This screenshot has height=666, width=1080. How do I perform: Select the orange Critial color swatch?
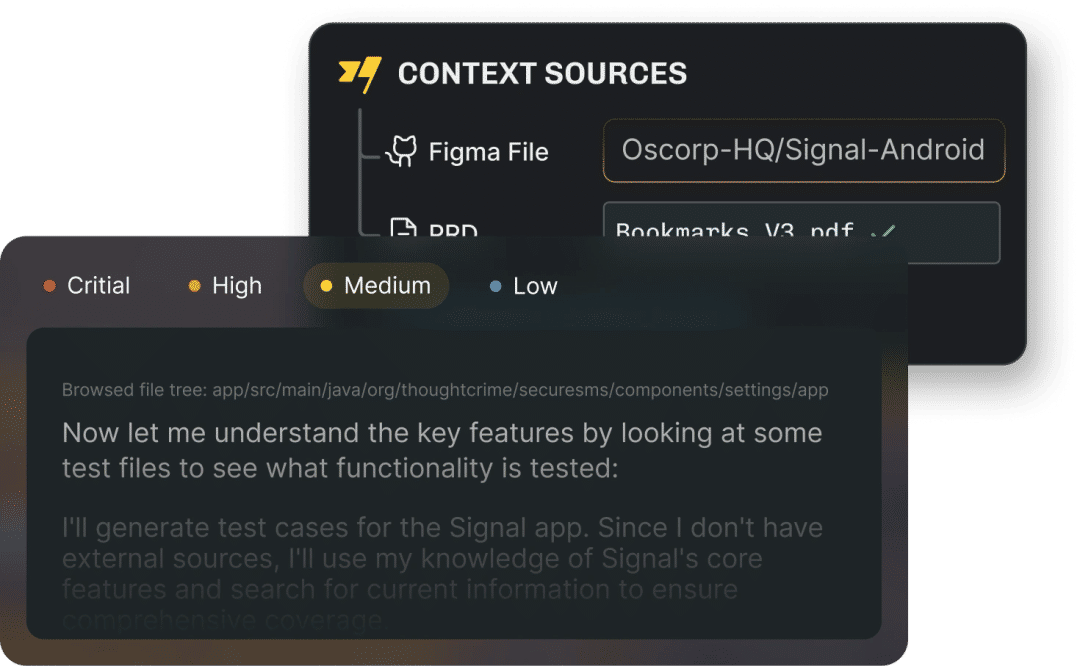pyautogui.click(x=48, y=286)
